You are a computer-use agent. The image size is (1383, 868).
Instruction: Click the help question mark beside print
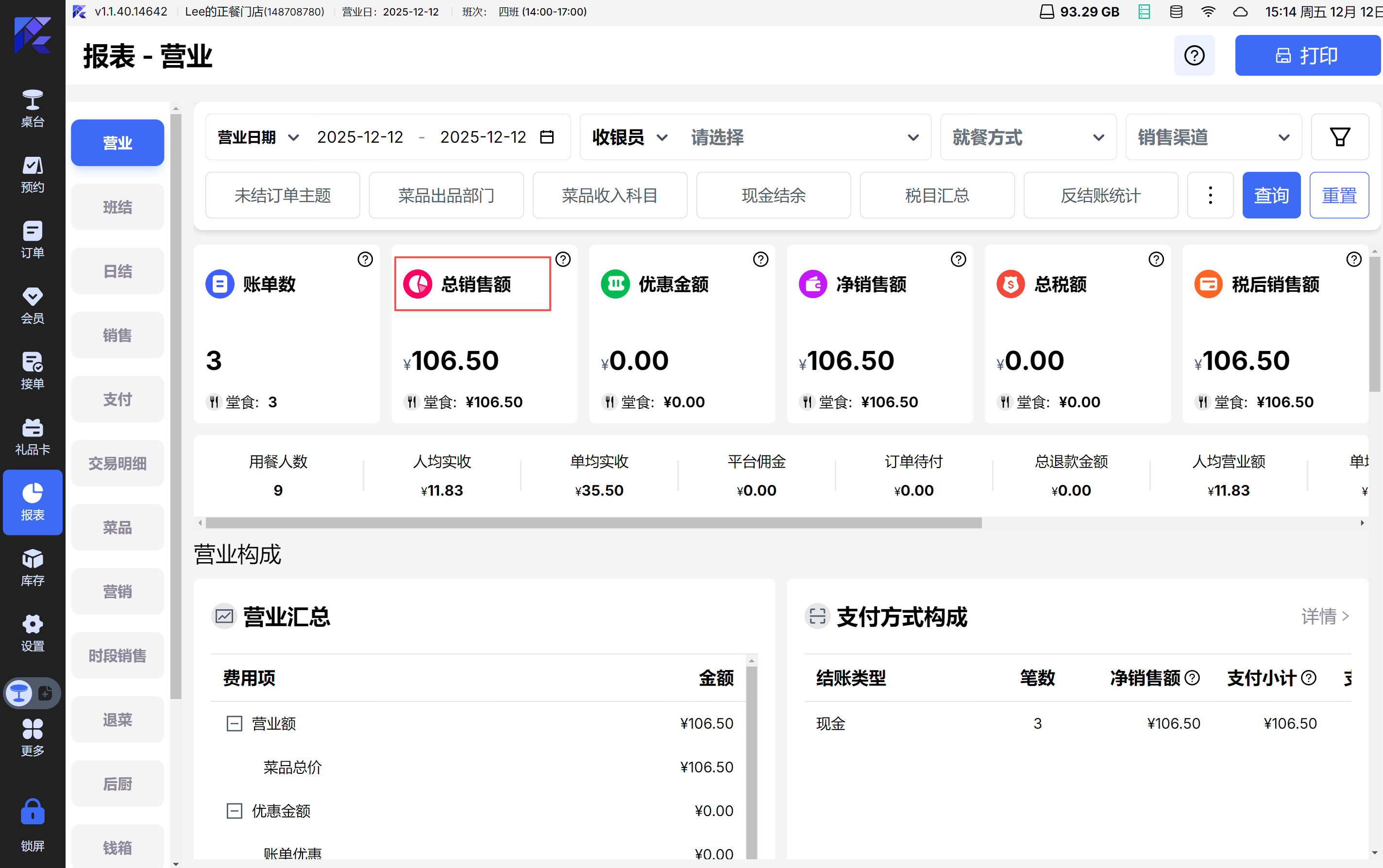point(1194,56)
